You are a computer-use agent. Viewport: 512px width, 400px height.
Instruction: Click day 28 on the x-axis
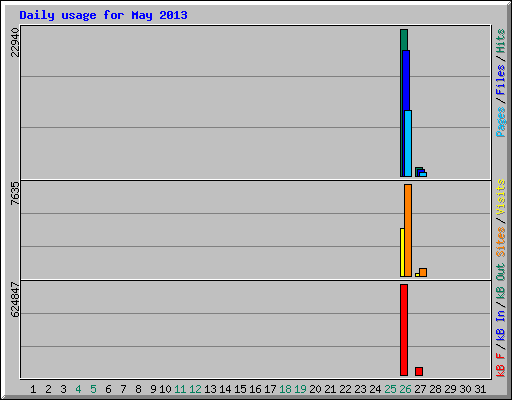[x=435, y=389]
